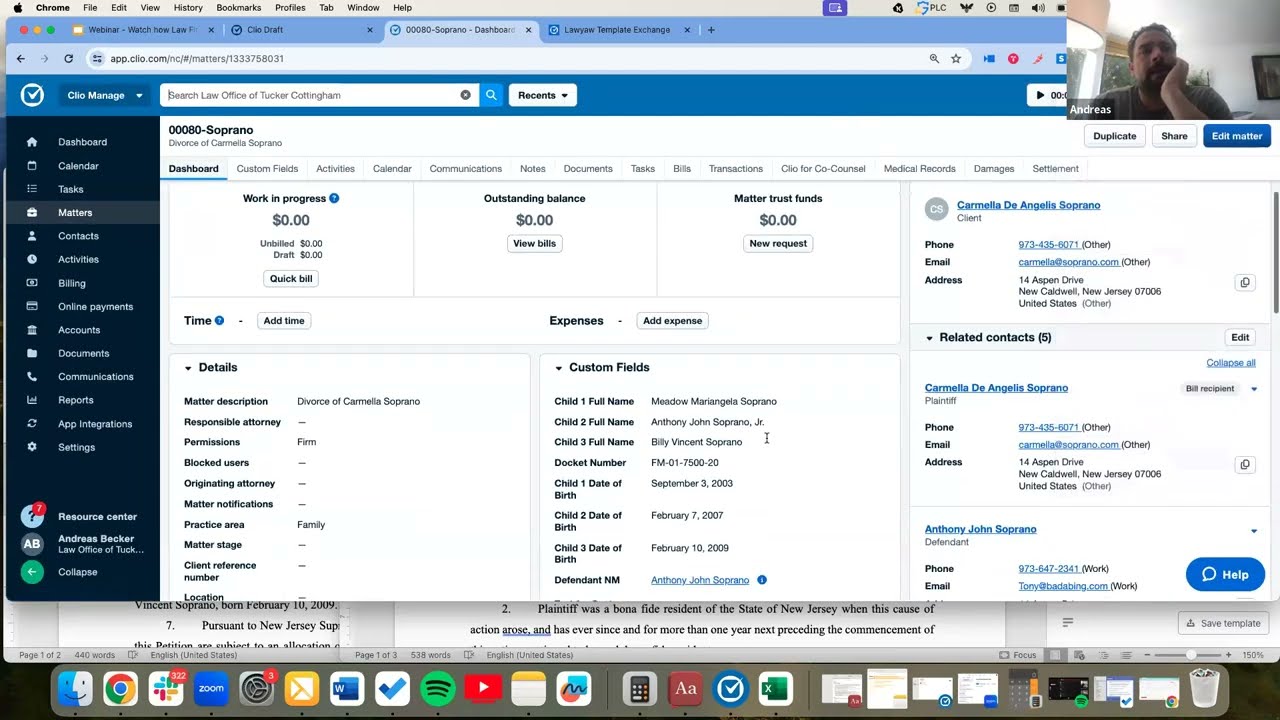Open the Communications tab of matter

click(465, 169)
